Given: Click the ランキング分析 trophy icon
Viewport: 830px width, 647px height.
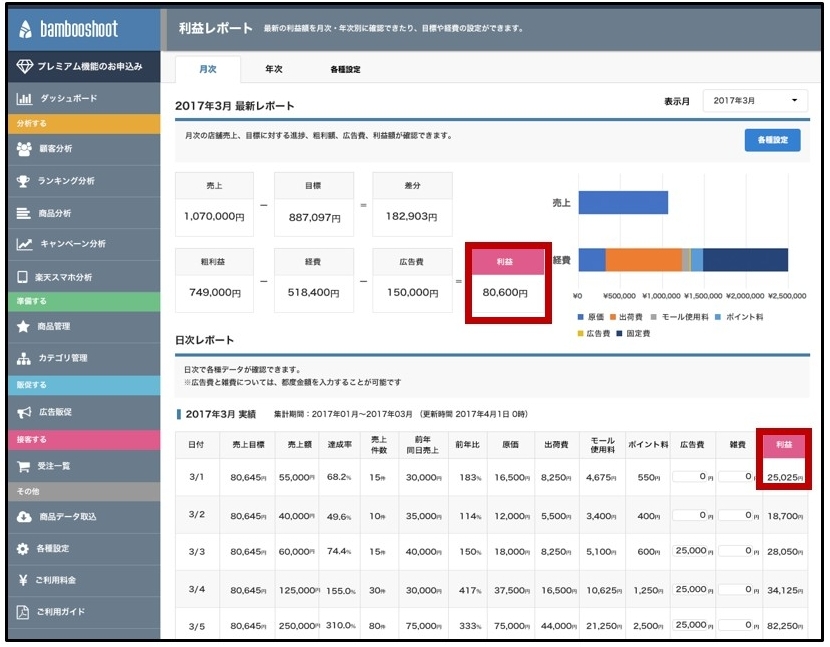Looking at the screenshot, I should [x=25, y=181].
